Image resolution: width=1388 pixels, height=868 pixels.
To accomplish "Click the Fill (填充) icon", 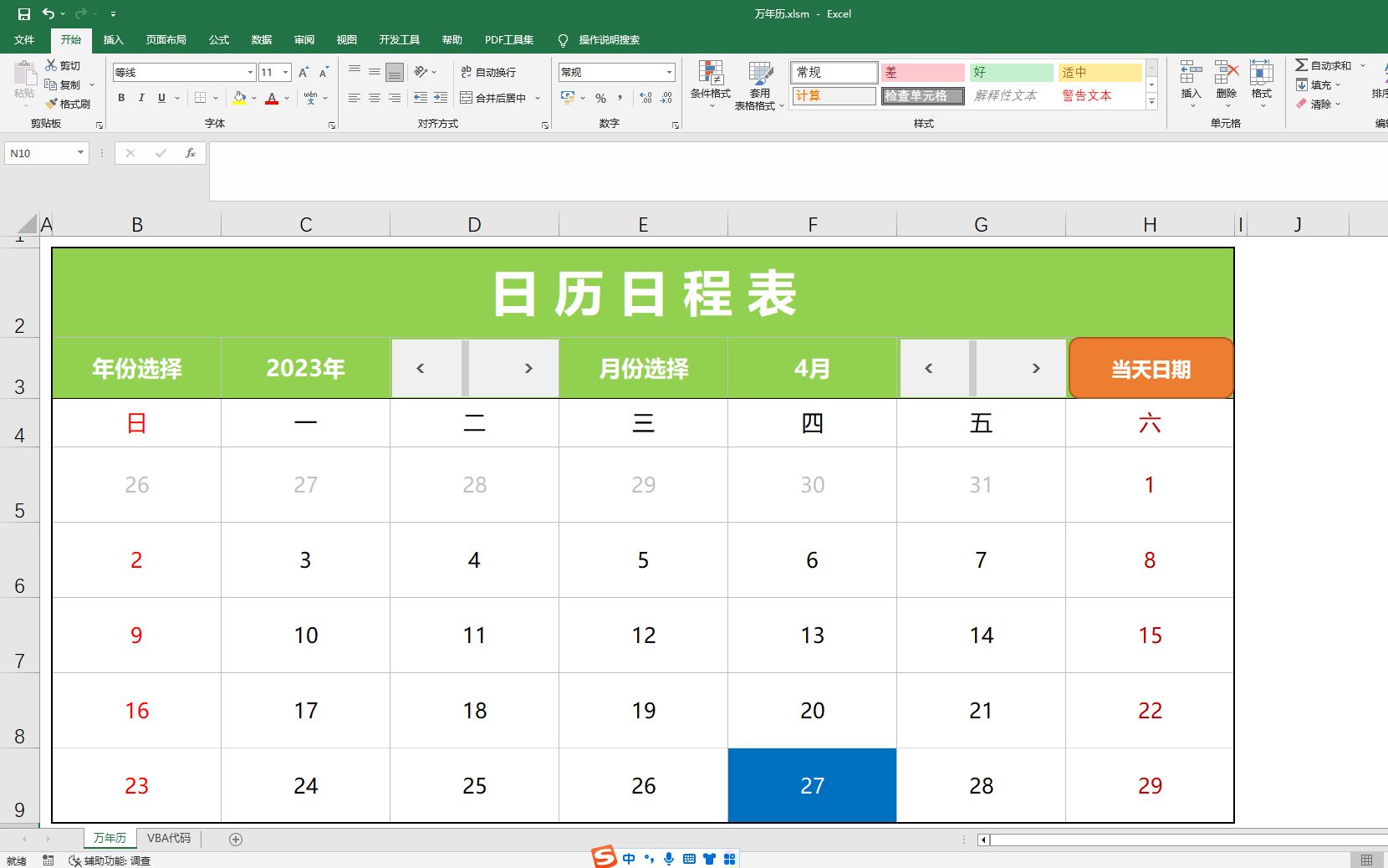I will coord(1303,84).
